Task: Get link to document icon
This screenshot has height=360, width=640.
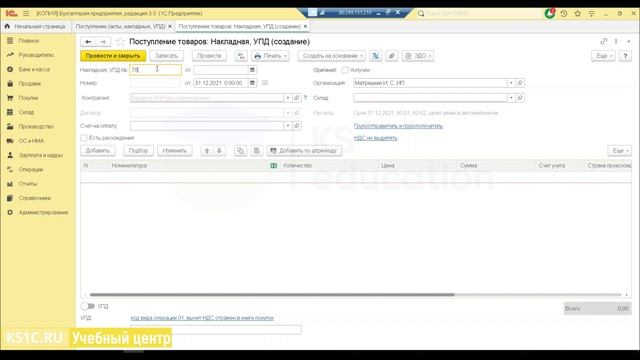Action: (604, 41)
